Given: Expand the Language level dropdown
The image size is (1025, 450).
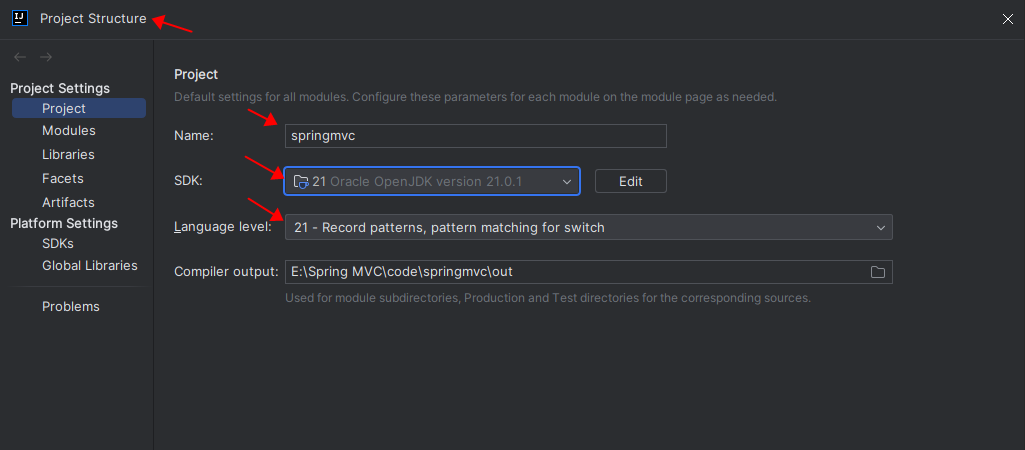Looking at the screenshot, I should pyautogui.click(x=880, y=228).
